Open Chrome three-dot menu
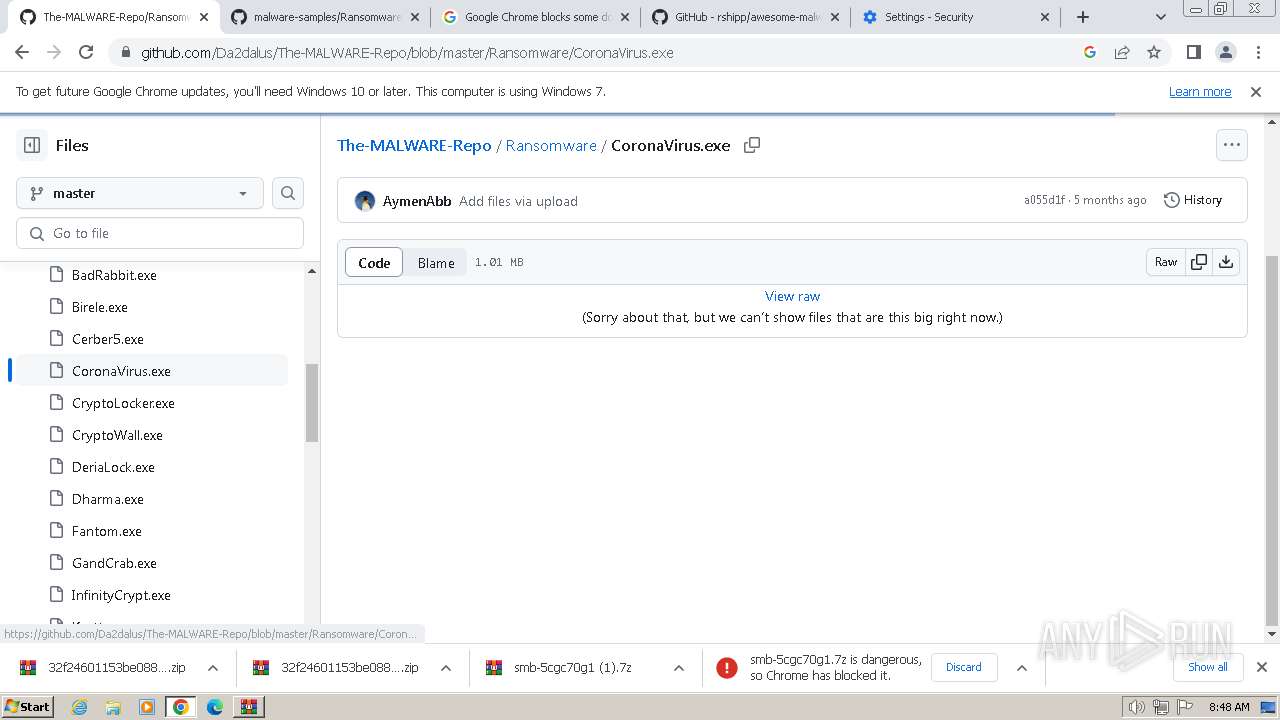The height and width of the screenshot is (720, 1280). coord(1257,52)
